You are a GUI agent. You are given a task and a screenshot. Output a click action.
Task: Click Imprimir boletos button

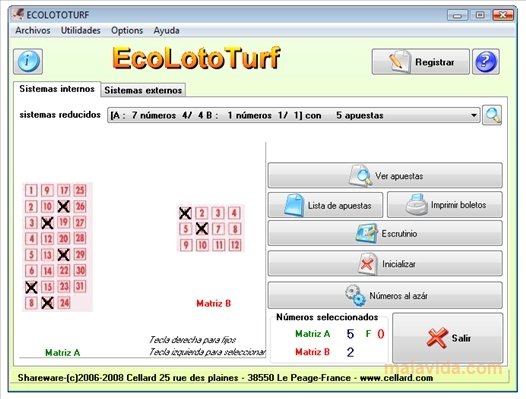coord(445,205)
